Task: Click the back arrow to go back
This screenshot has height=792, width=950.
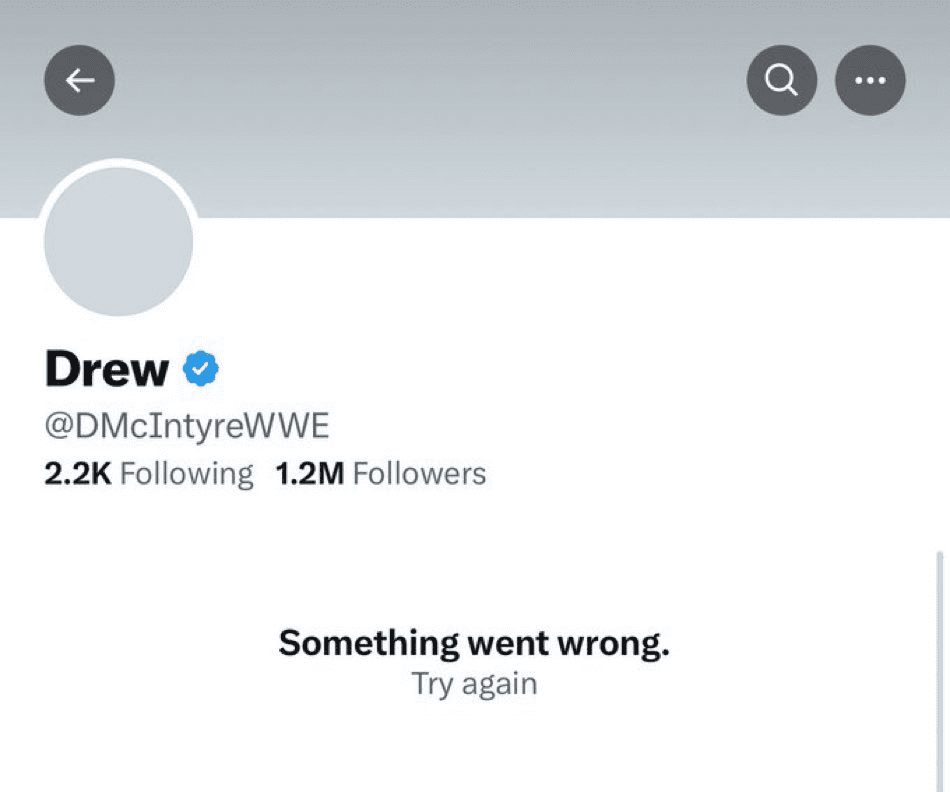Action: click(79, 80)
